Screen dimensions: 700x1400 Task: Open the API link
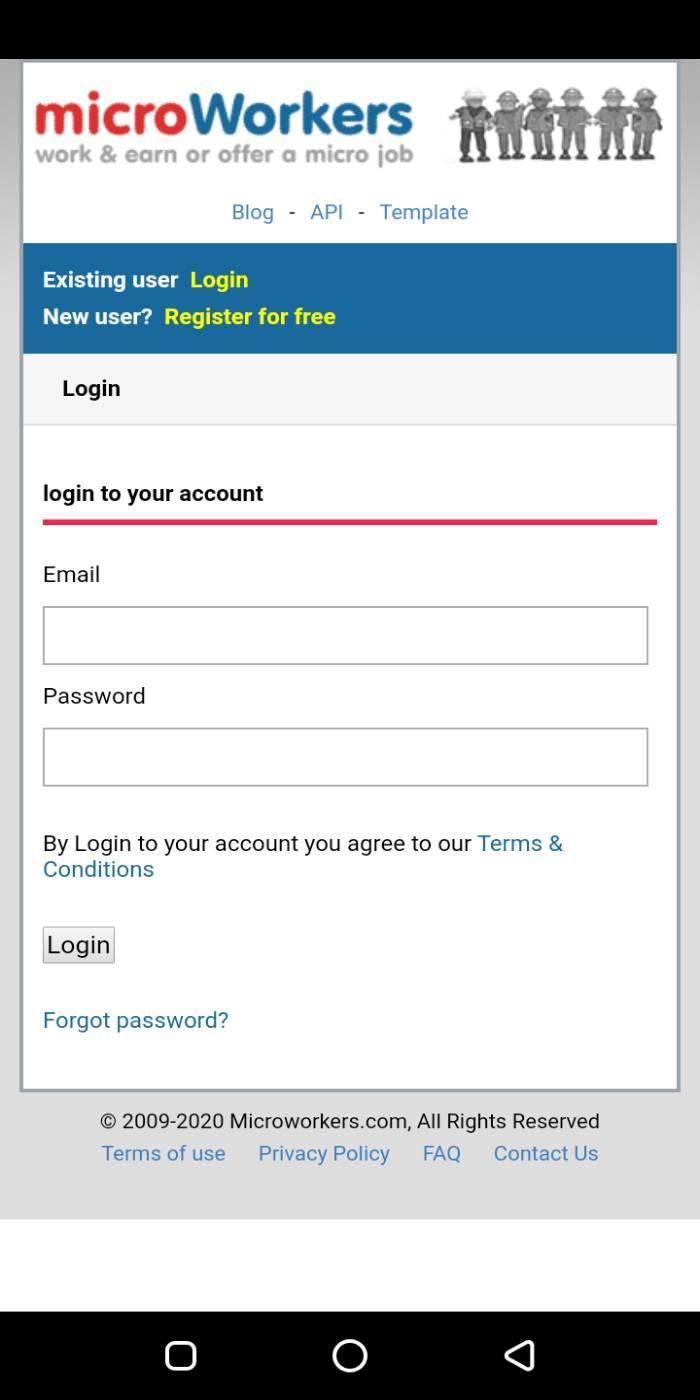[x=326, y=212]
